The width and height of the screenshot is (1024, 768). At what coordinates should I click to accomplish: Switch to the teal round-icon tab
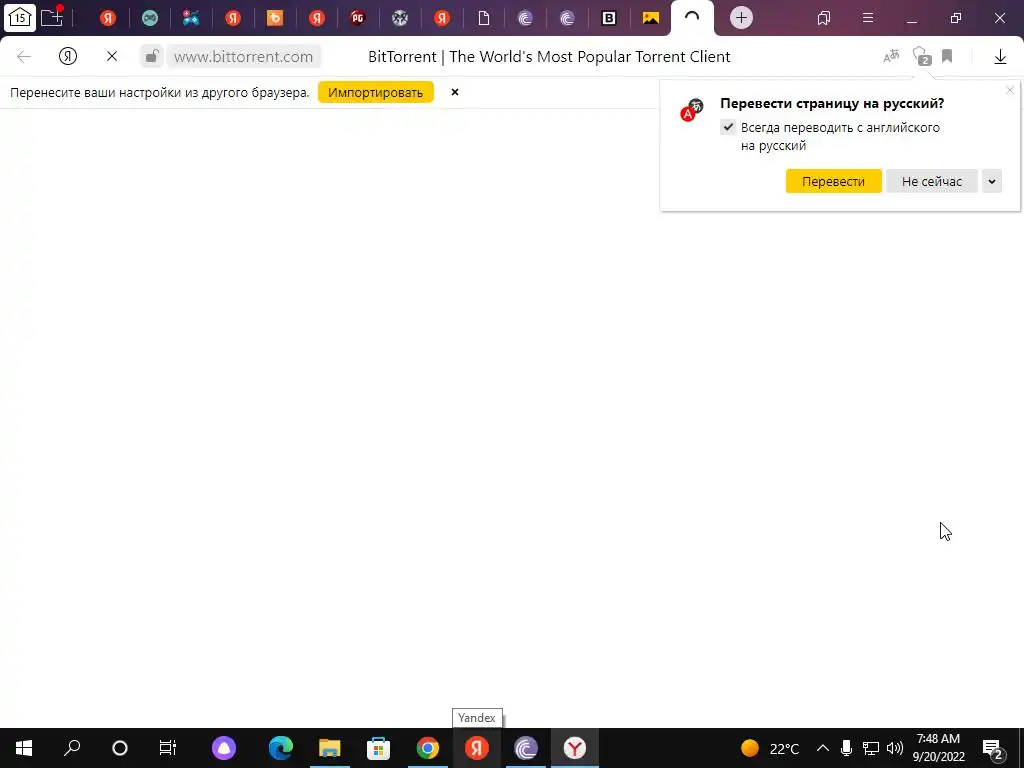tap(150, 18)
